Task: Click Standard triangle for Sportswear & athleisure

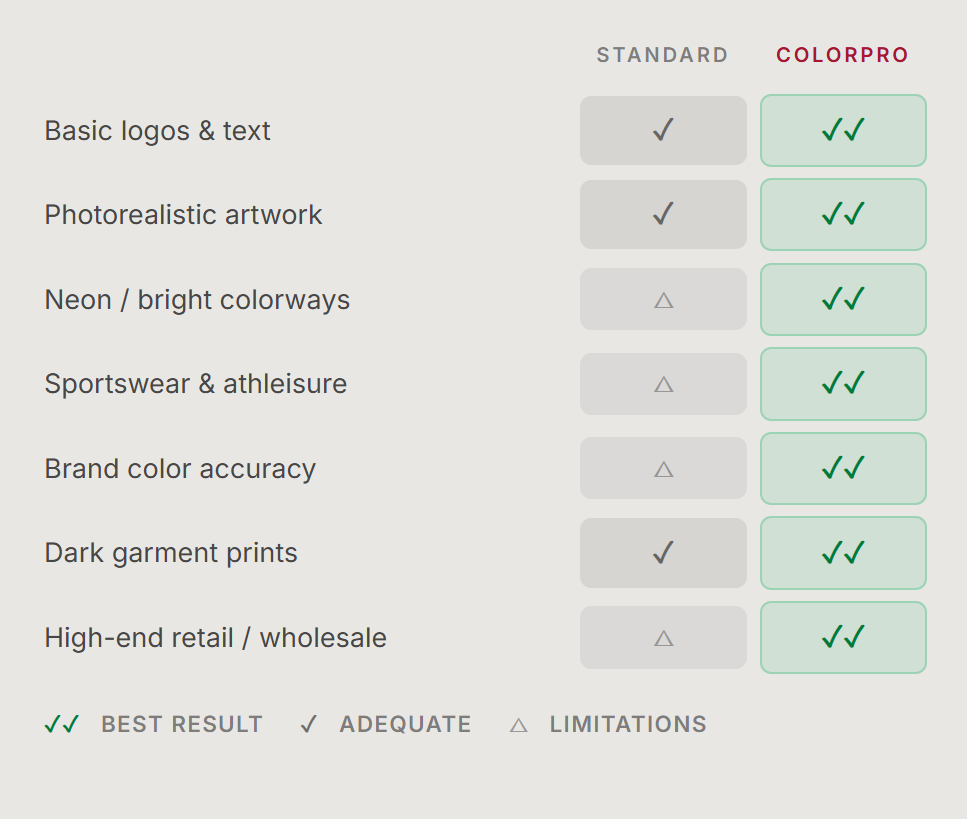Action: [x=663, y=384]
